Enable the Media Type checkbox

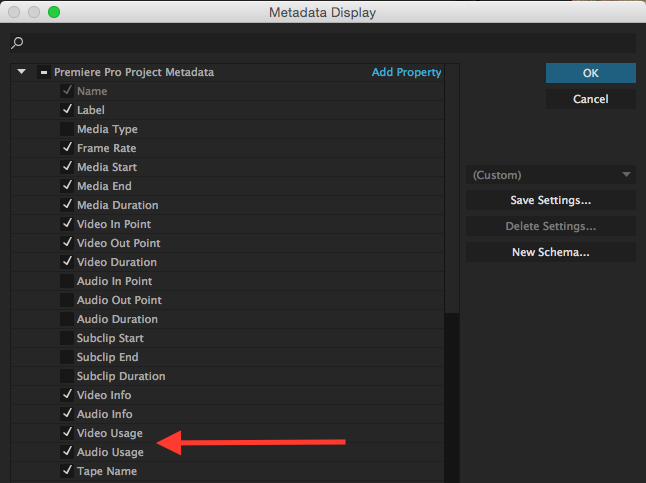click(x=67, y=129)
